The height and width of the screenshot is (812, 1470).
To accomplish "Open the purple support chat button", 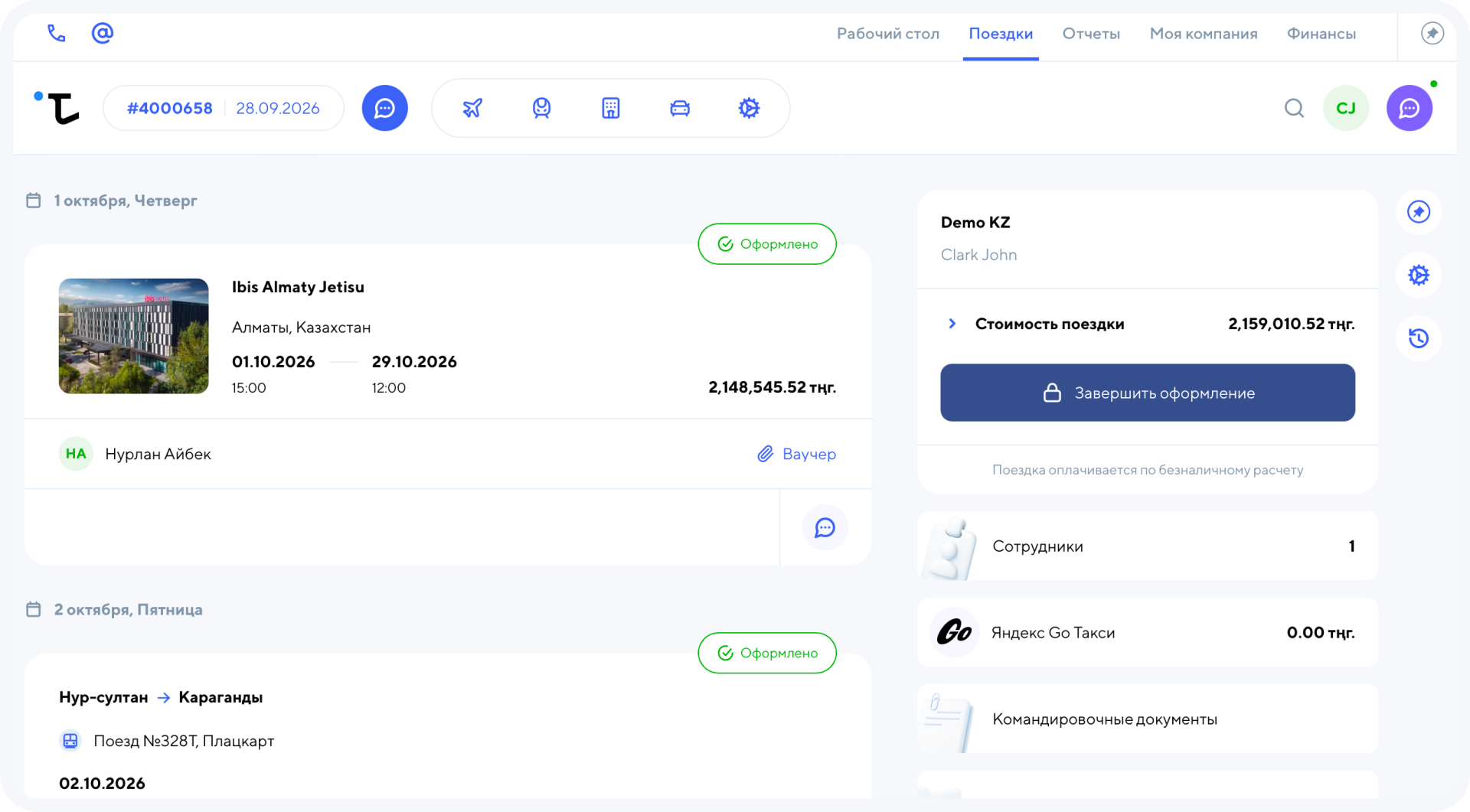I will (x=1409, y=108).
